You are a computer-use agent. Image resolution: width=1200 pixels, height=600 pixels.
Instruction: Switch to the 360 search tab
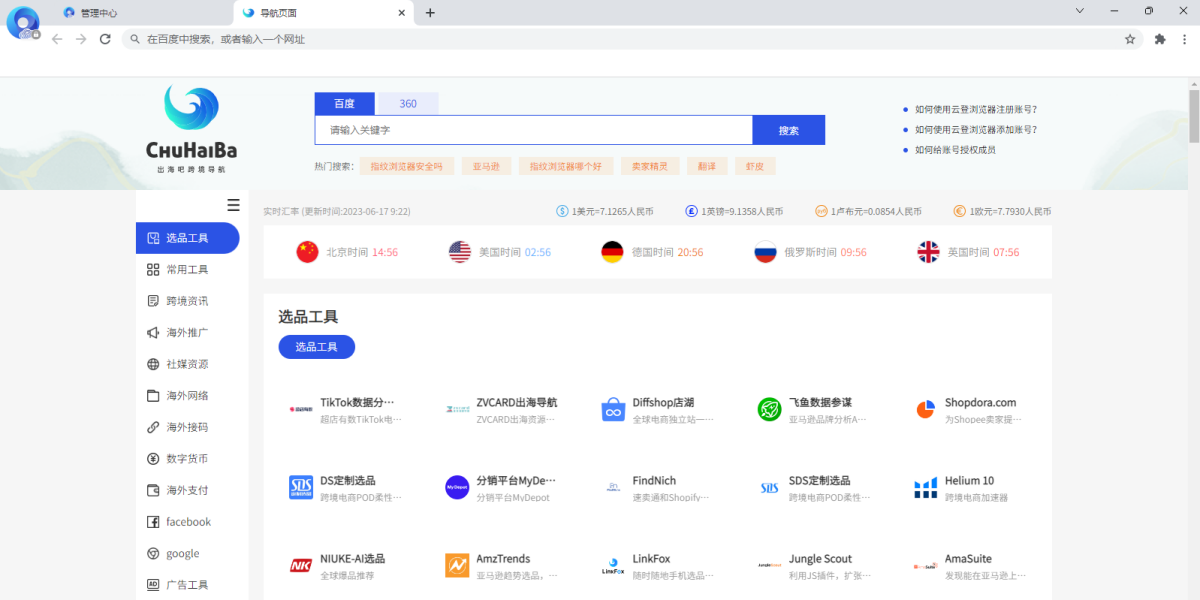[x=408, y=103]
